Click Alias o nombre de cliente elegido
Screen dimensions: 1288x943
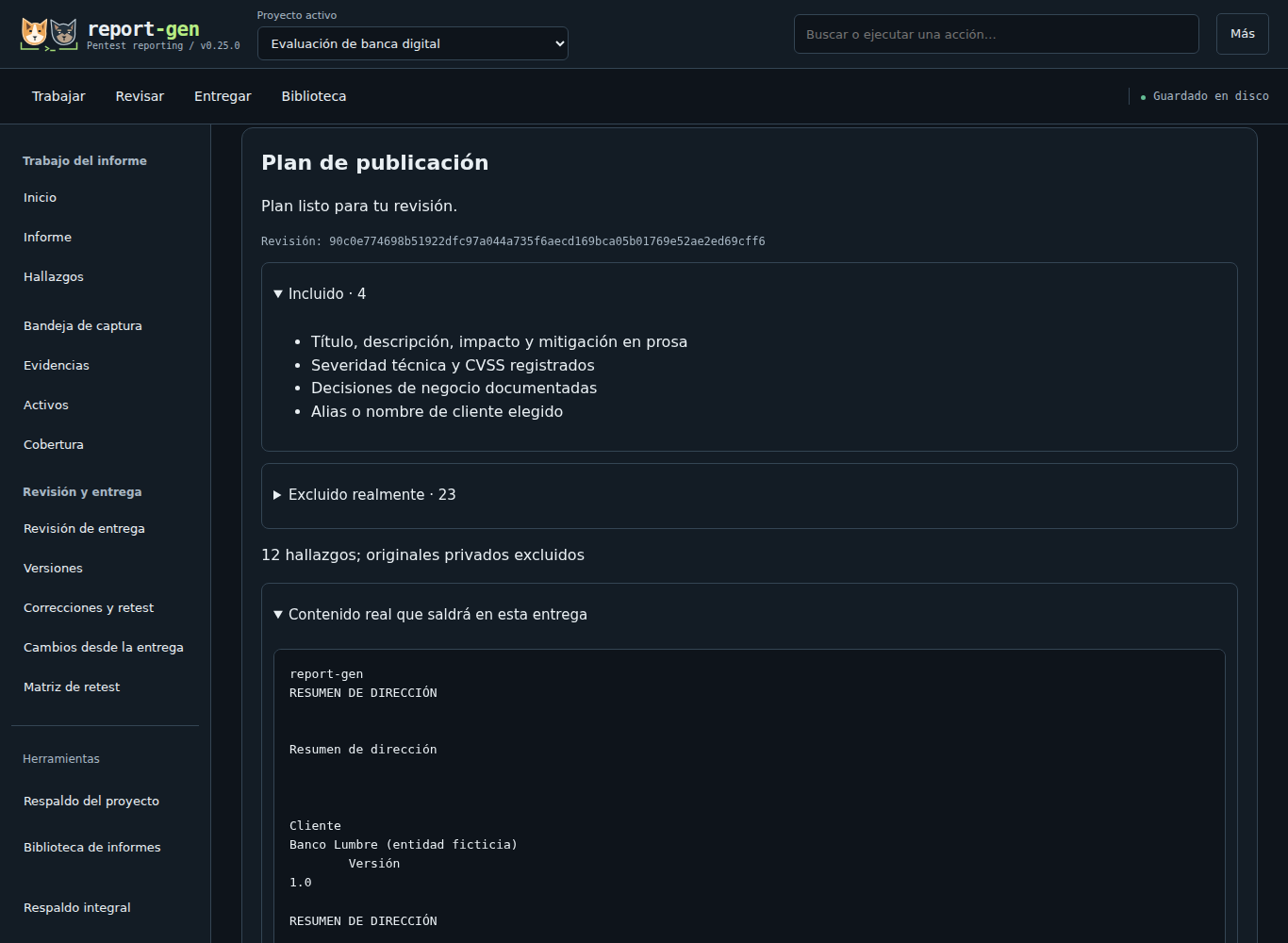coord(437,411)
